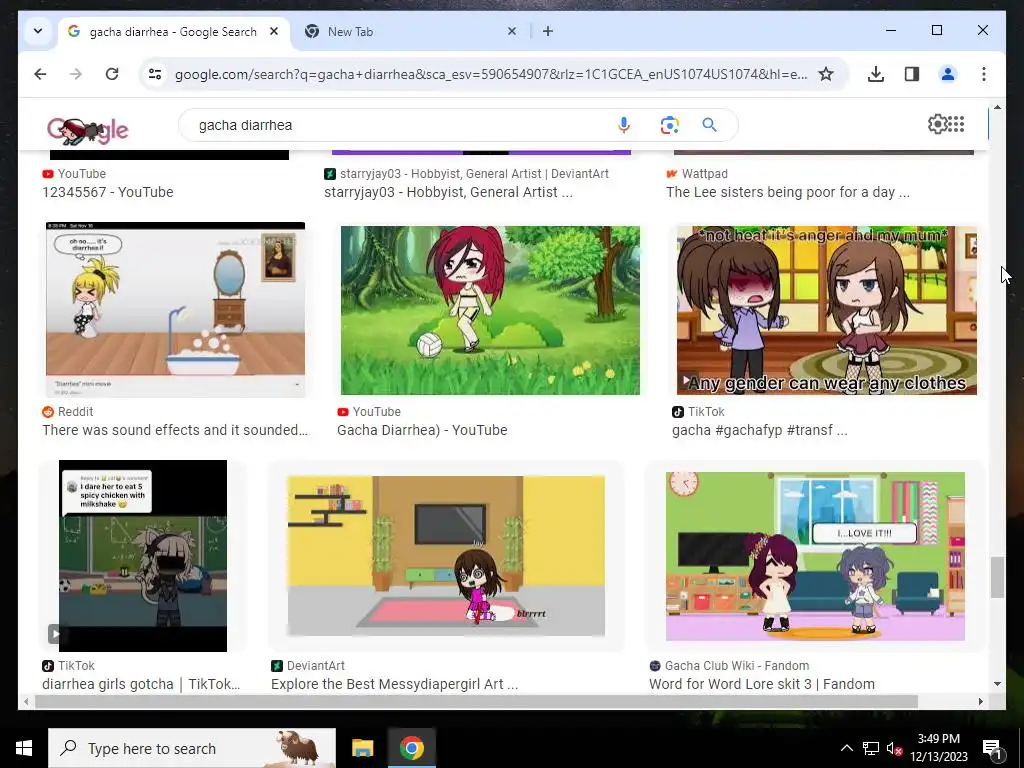
Task: Click the Chrome taskbar icon
Action: coord(411,748)
